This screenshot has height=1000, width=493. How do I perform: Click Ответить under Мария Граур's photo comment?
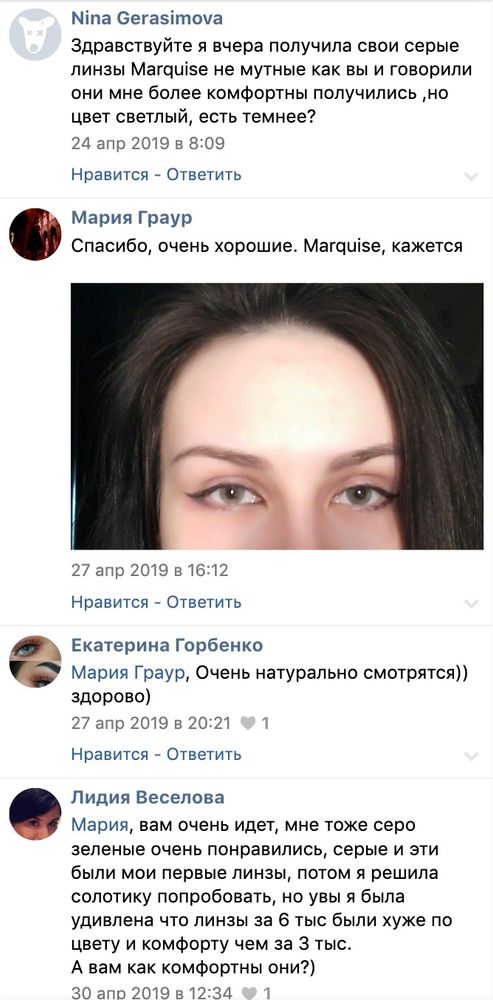point(204,601)
